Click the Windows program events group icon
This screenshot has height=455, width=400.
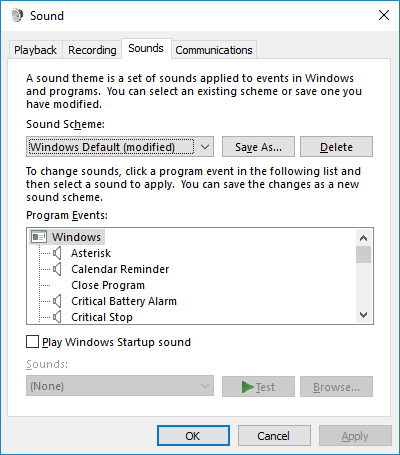[x=39, y=237]
